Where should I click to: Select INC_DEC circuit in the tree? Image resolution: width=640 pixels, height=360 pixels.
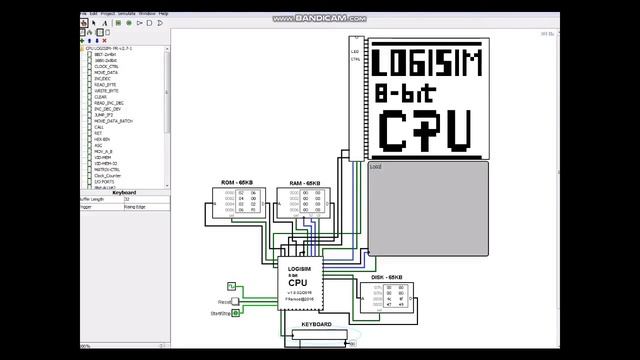(102, 79)
